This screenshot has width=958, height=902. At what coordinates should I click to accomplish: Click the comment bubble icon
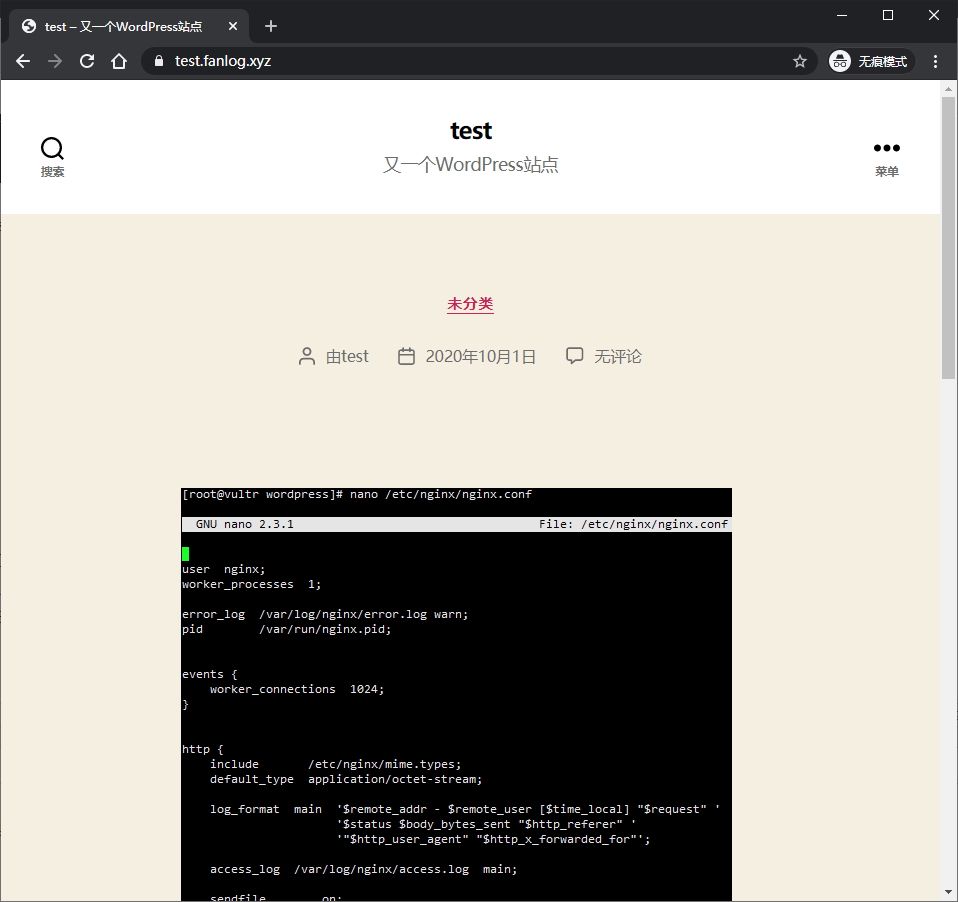coord(574,356)
